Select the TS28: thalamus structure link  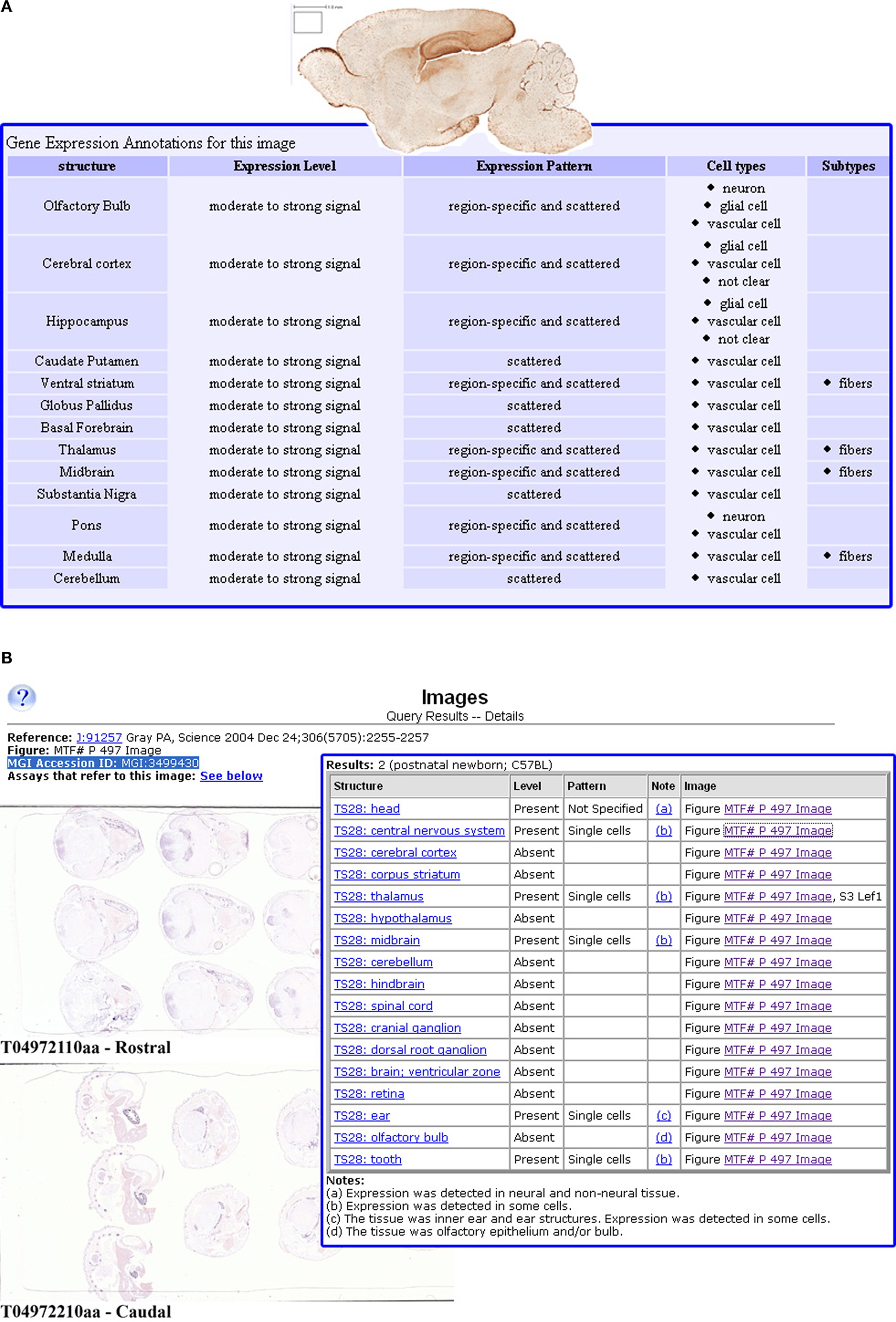[x=378, y=896]
